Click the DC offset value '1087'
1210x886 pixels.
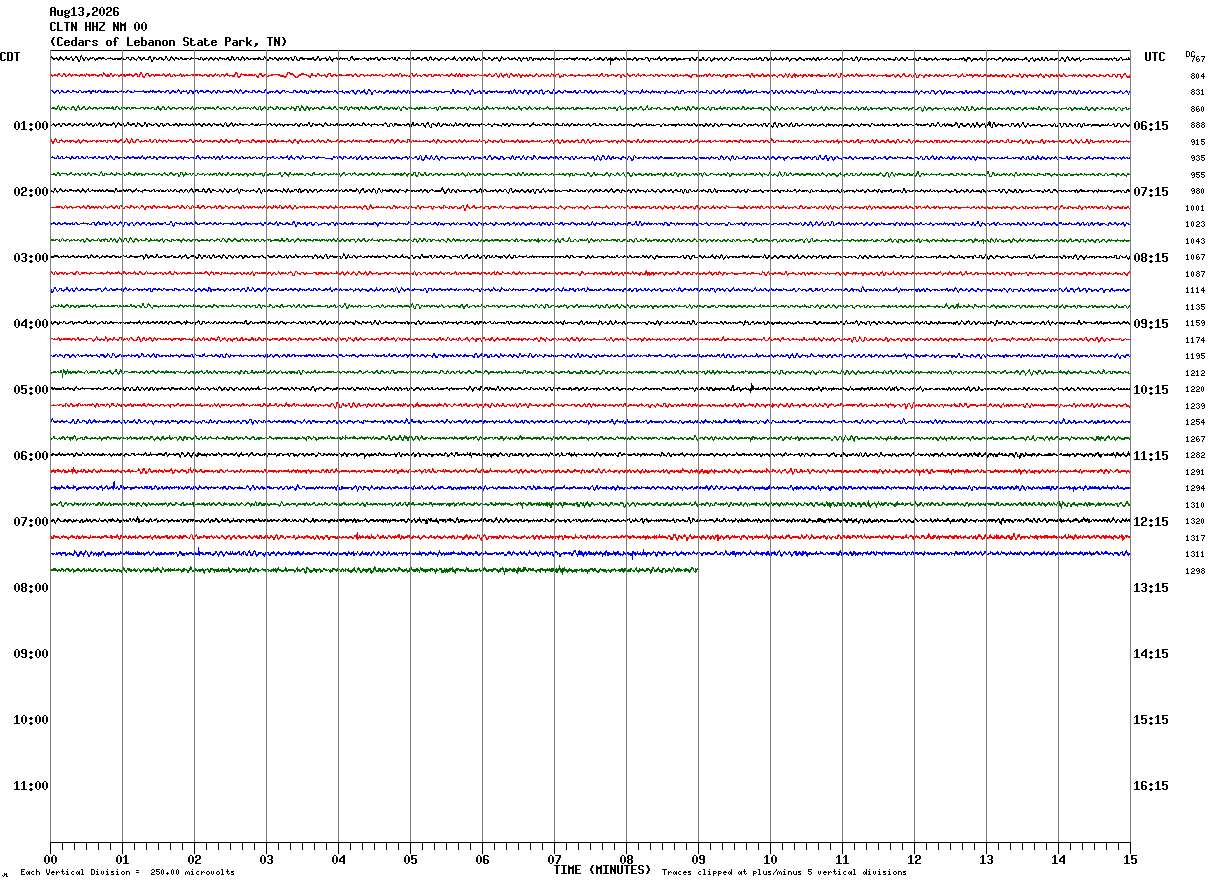[1195, 274]
